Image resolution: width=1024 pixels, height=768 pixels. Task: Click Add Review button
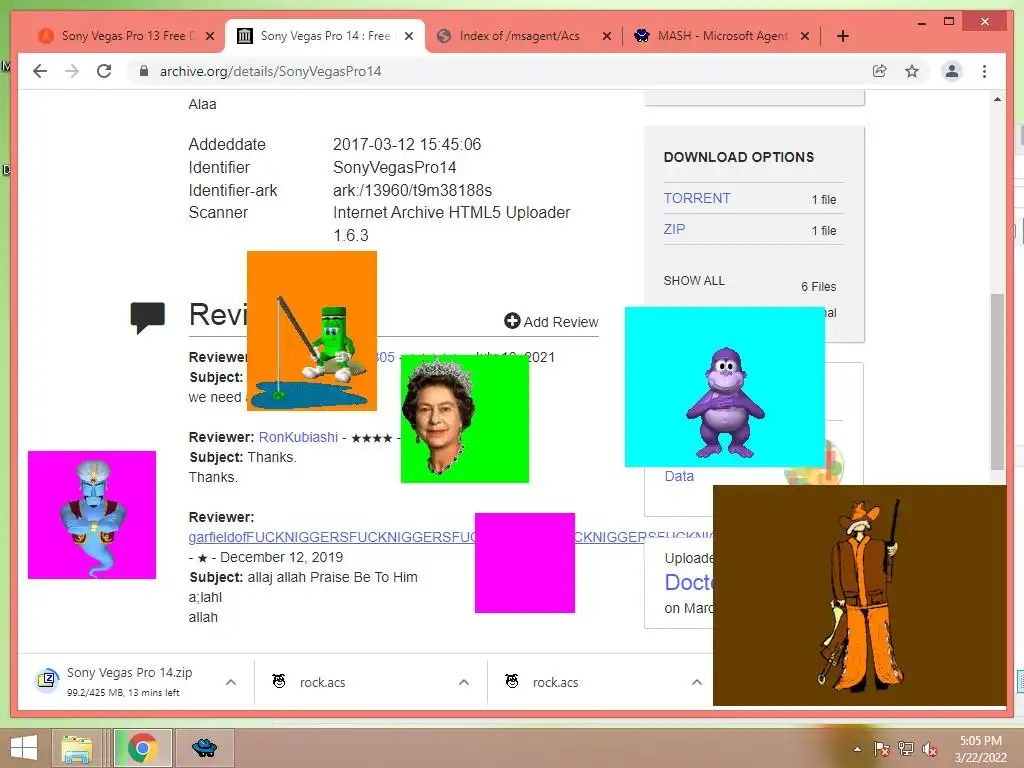551,321
